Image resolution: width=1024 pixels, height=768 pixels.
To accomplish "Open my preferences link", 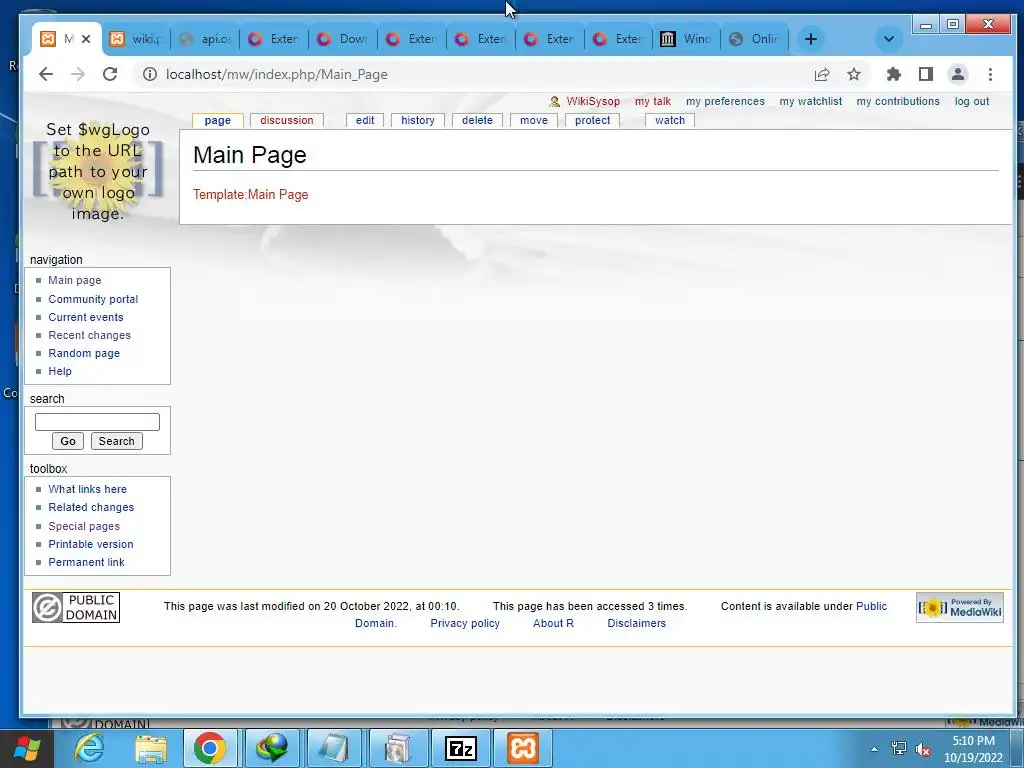I will point(725,101).
